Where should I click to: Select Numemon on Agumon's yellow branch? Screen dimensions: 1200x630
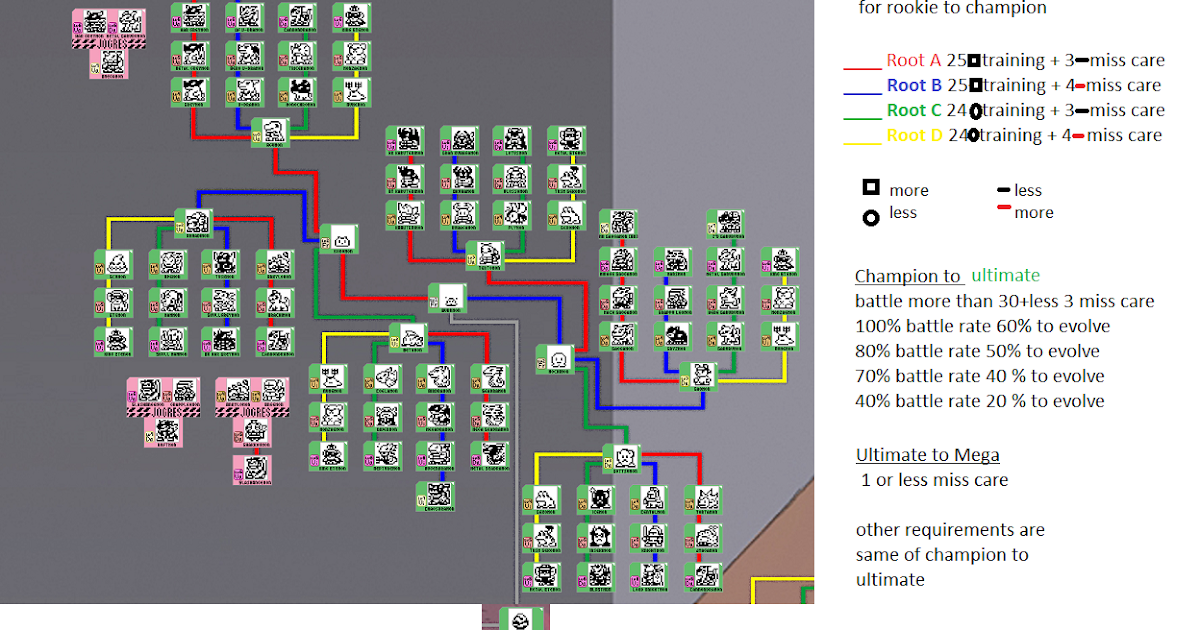352,91
